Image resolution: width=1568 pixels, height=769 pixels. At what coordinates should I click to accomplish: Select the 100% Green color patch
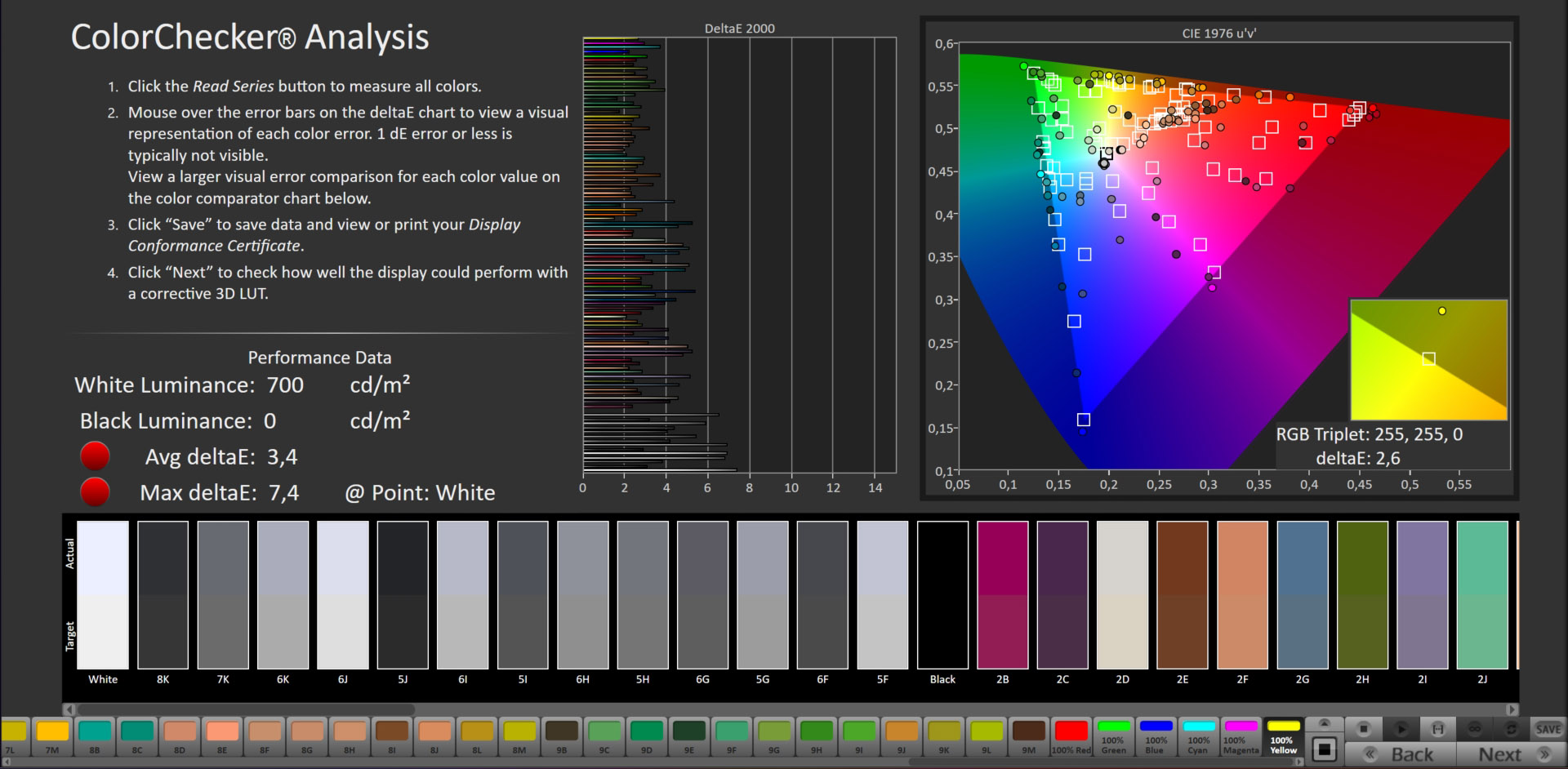(1113, 736)
